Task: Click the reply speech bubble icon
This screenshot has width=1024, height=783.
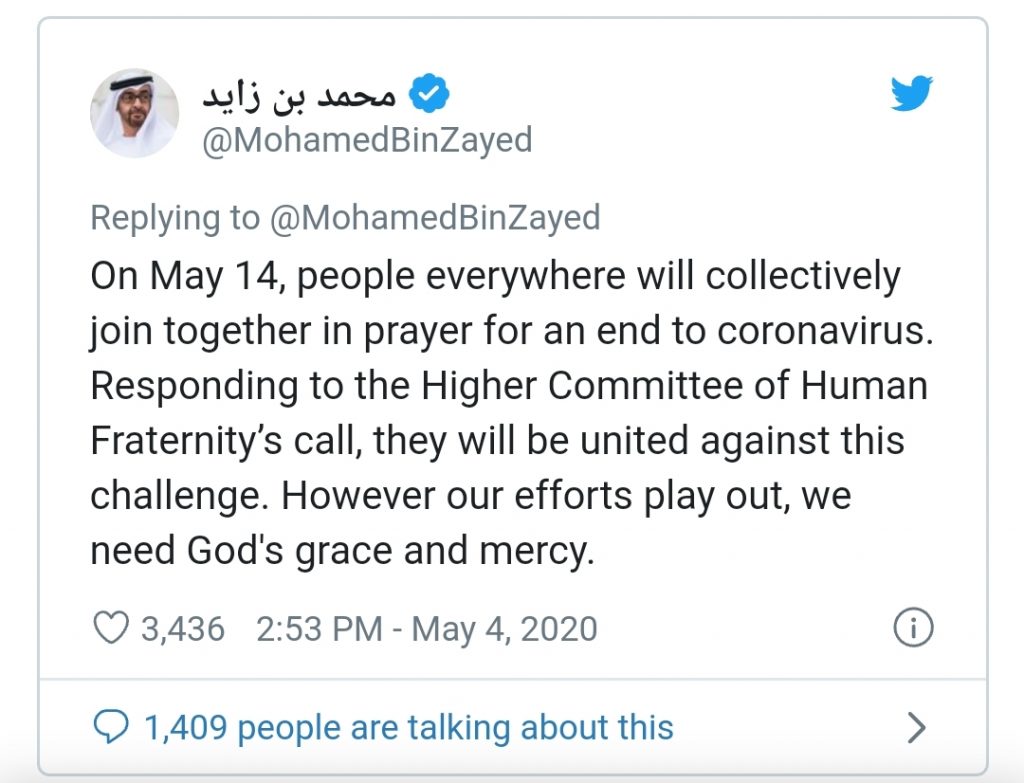Action: pyautogui.click(x=110, y=727)
